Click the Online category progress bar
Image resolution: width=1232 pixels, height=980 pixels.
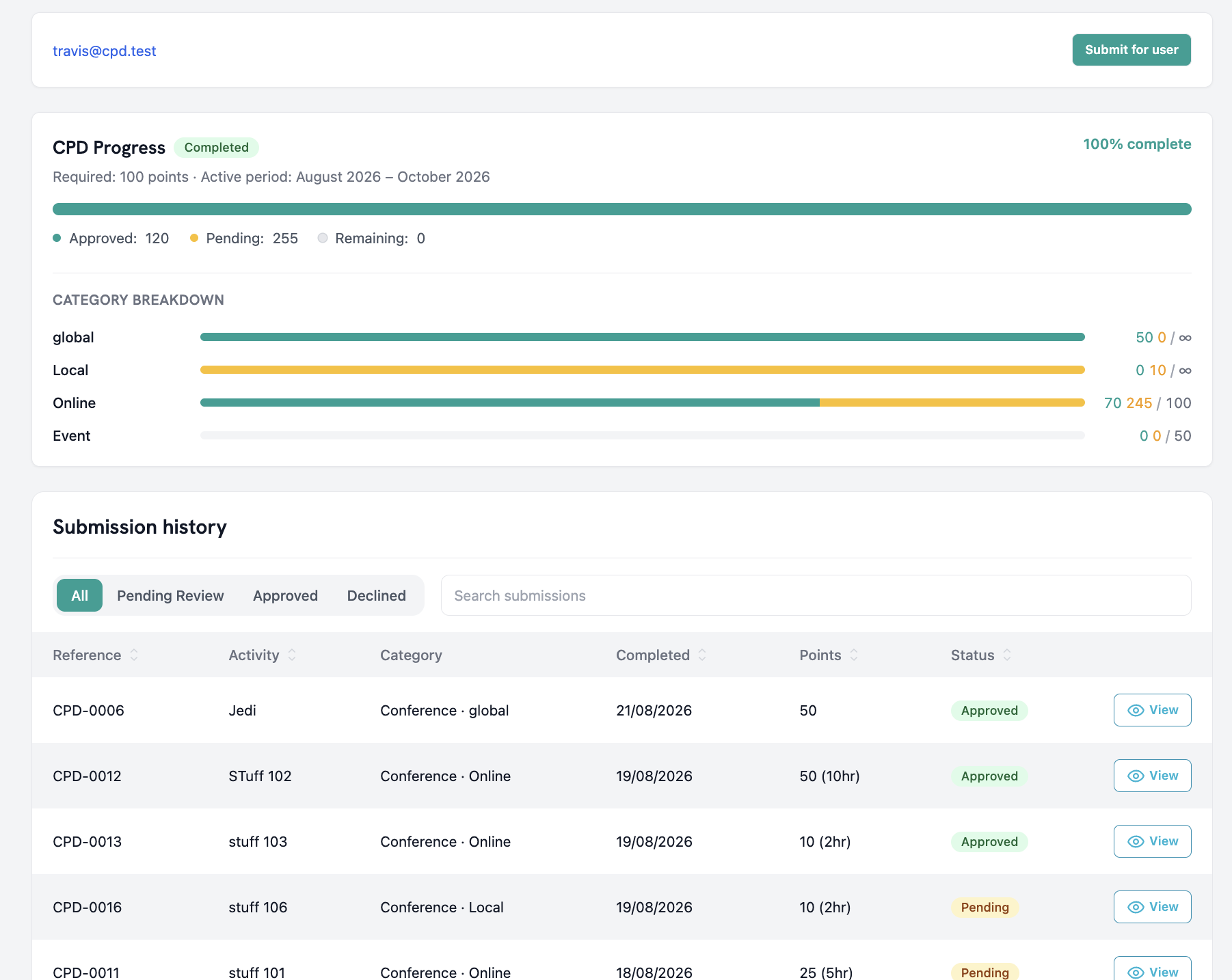(x=643, y=403)
